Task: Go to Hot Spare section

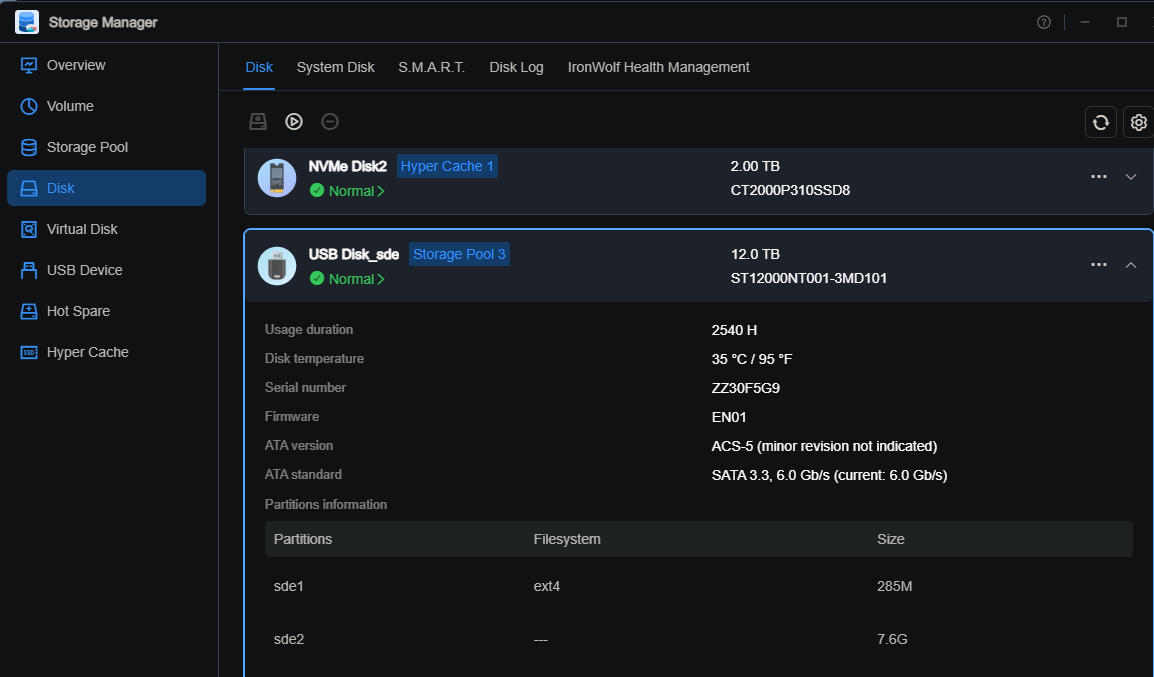Action: (x=106, y=311)
